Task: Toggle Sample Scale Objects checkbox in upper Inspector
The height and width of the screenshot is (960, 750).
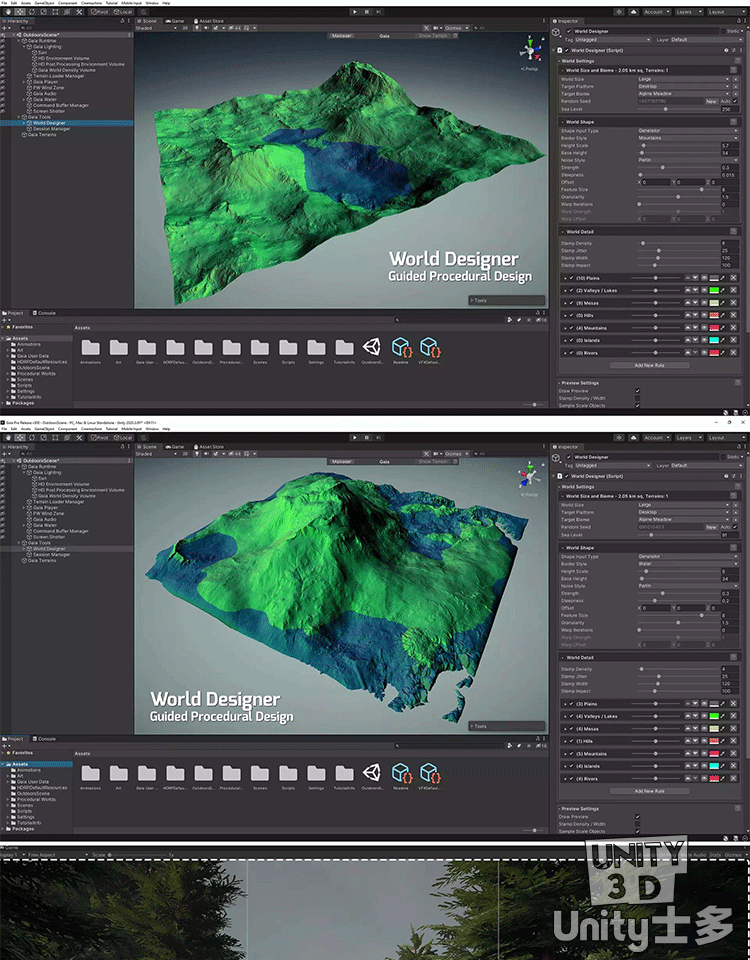Action: point(637,405)
